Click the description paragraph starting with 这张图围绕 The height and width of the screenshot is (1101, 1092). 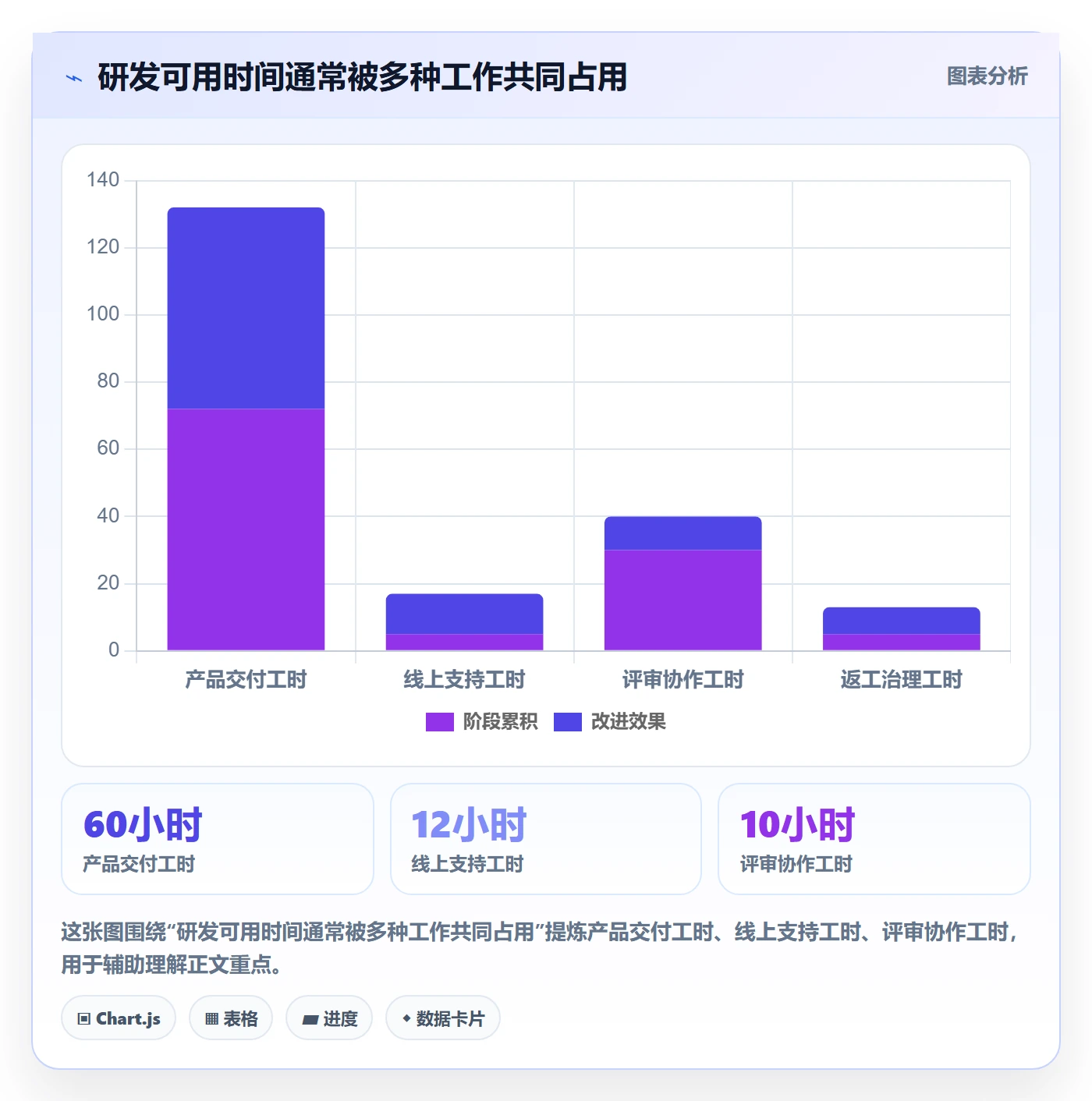(x=540, y=948)
